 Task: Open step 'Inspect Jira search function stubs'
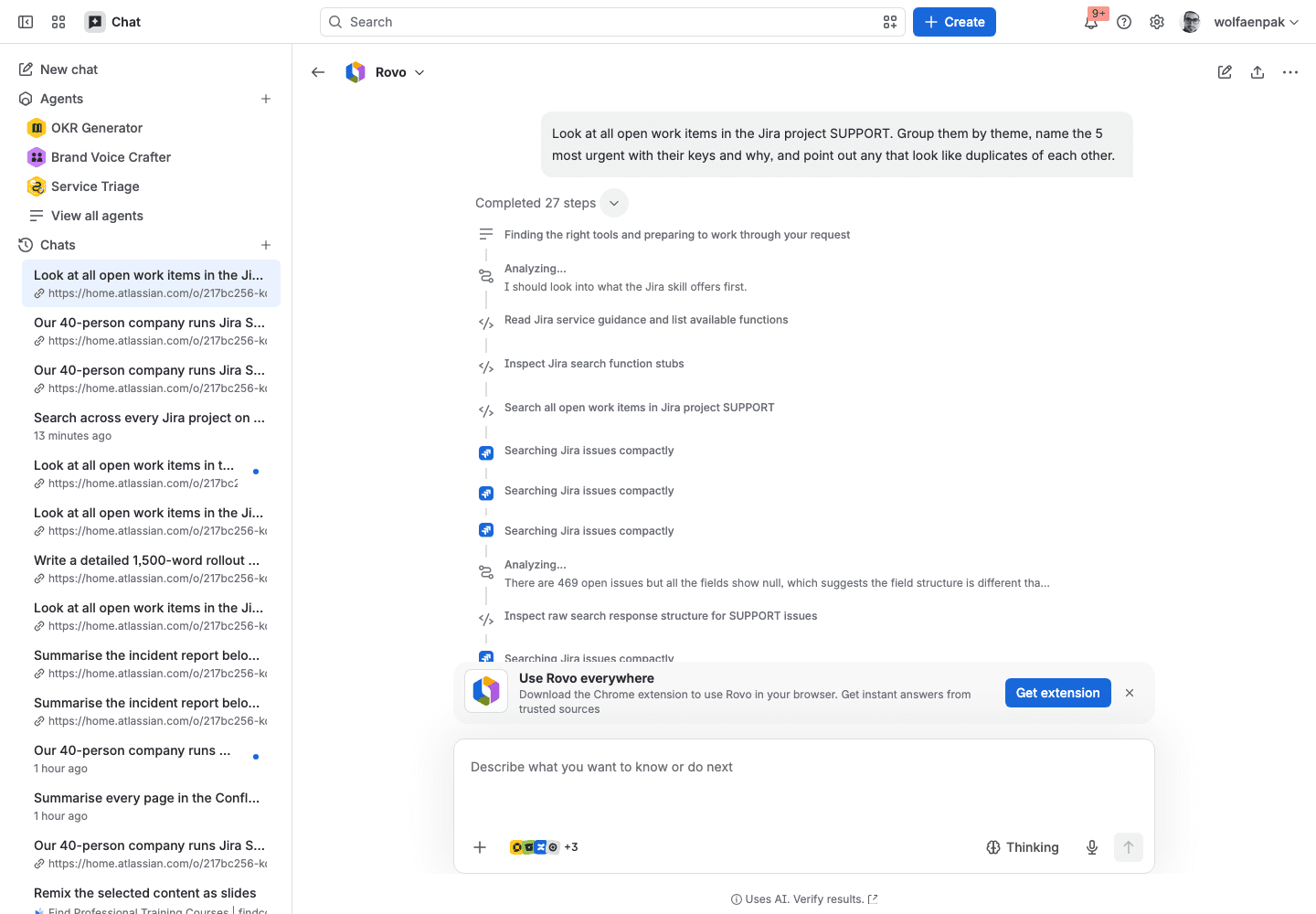tap(594, 364)
